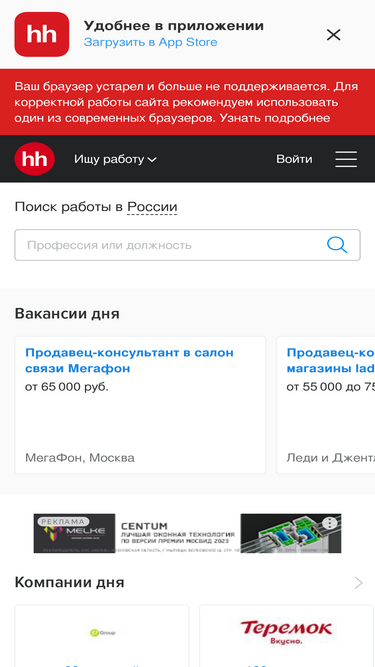Click the outdated browser warning banner
The width and height of the screenshot is (375, 667).
pyautogui.click(x=188, y=102)
